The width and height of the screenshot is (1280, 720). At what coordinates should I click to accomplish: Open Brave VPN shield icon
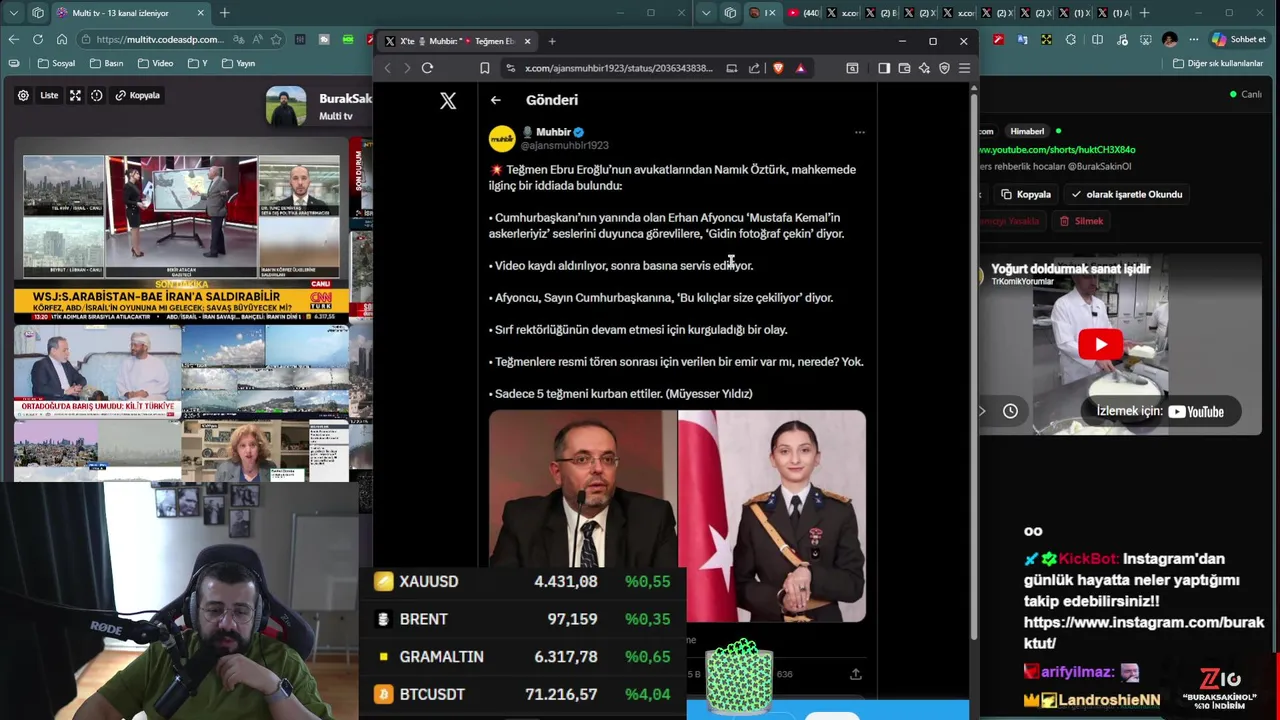pos(944,68)
